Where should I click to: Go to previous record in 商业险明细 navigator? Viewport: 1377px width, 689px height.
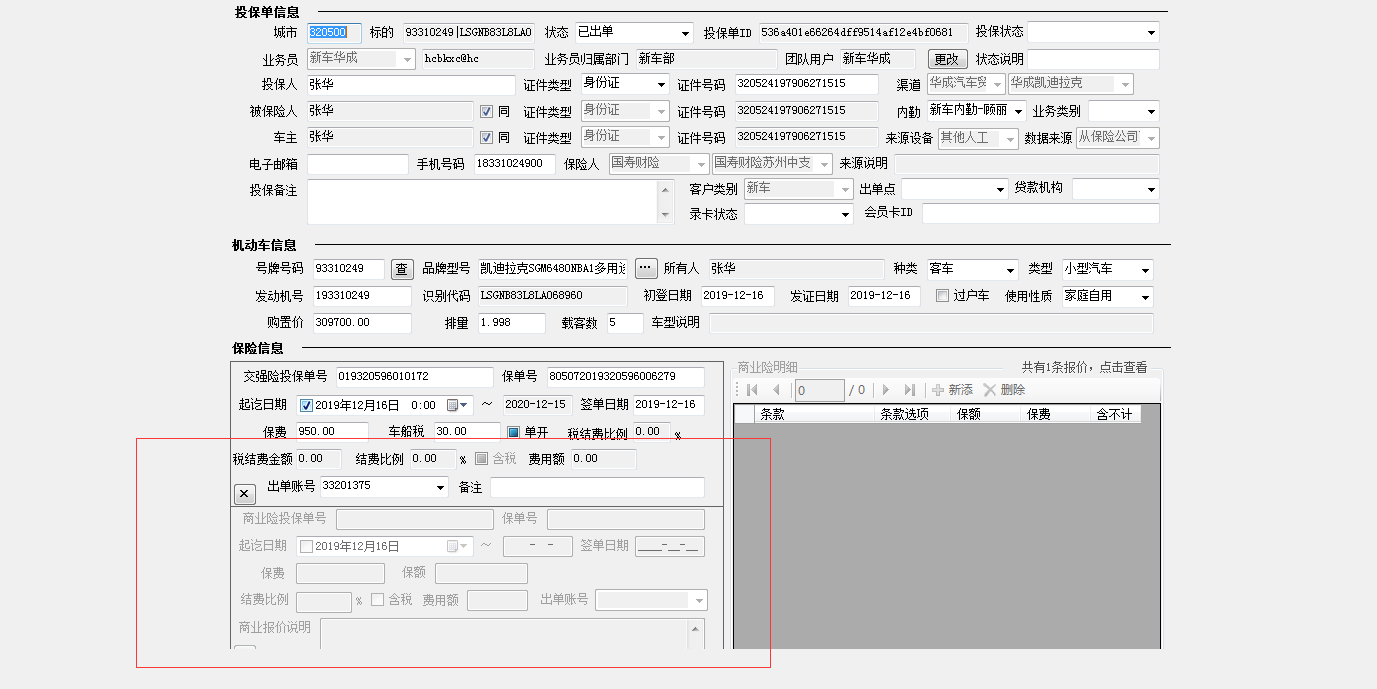click(x=776, y=390)
